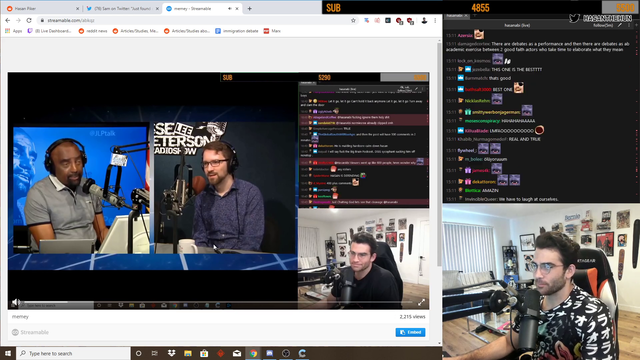Open Google Chrome on the taskbar
Screen dimensions: 640x360
(x=253, y=353)
